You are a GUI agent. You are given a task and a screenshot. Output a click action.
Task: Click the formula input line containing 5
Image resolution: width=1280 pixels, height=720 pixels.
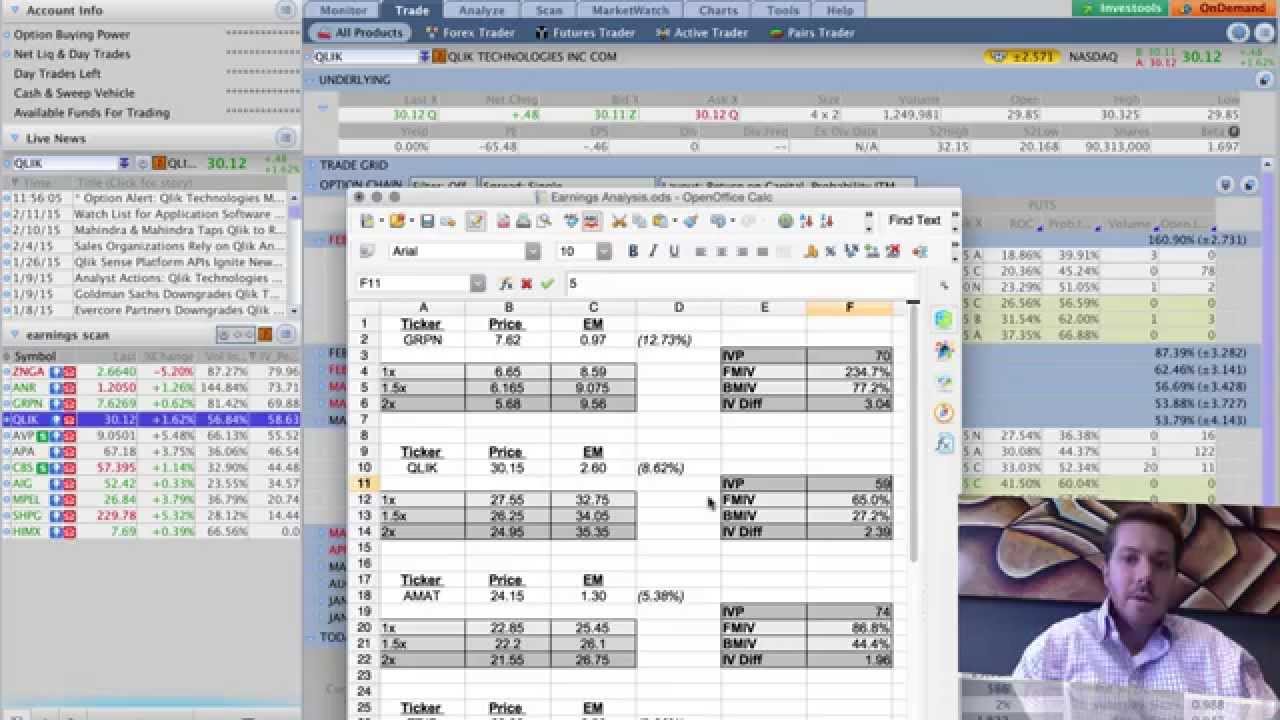740,284
